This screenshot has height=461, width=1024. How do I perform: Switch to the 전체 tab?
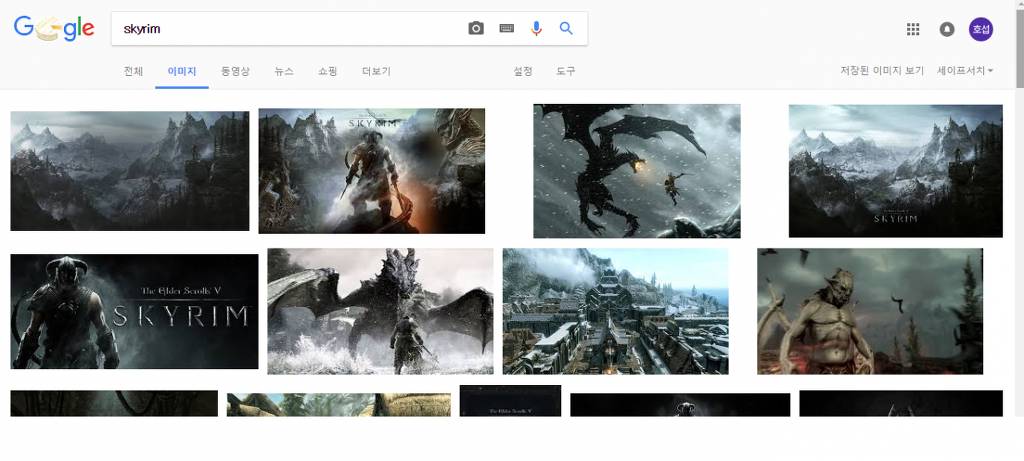coord(133,71)
